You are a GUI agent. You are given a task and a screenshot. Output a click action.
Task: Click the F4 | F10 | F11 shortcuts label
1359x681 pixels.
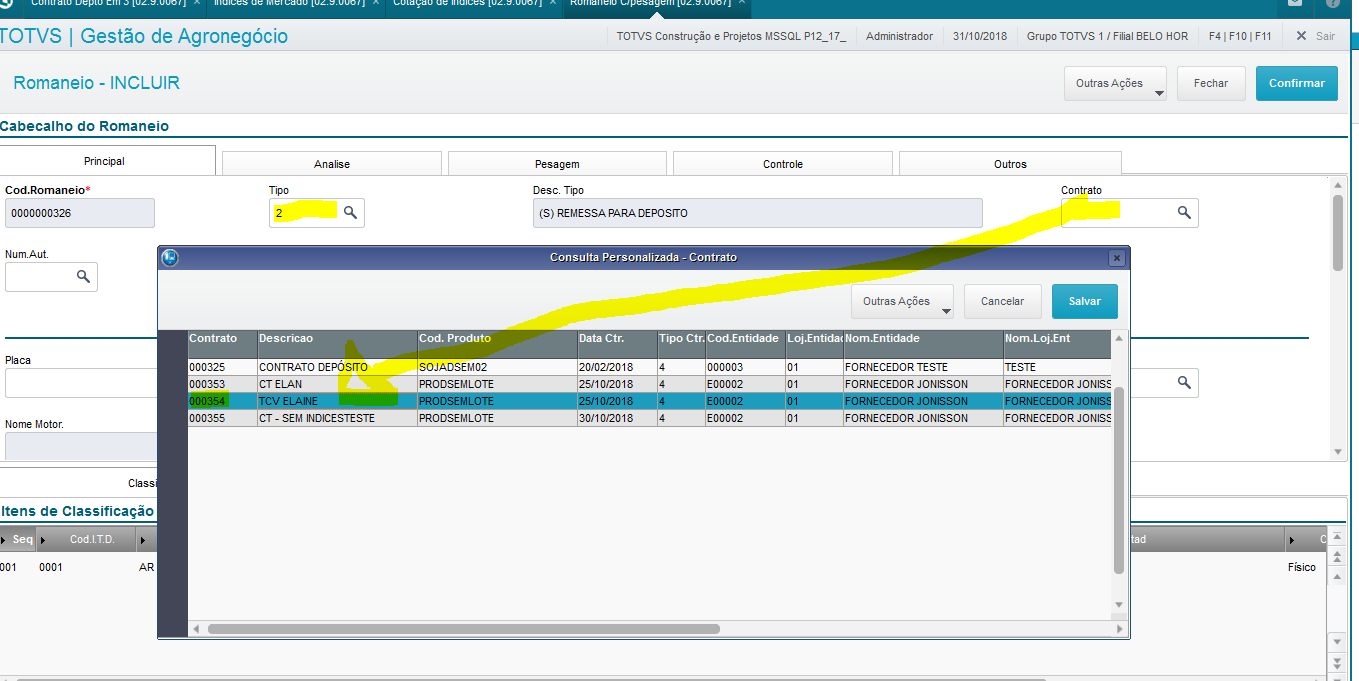coord(1240,36)
